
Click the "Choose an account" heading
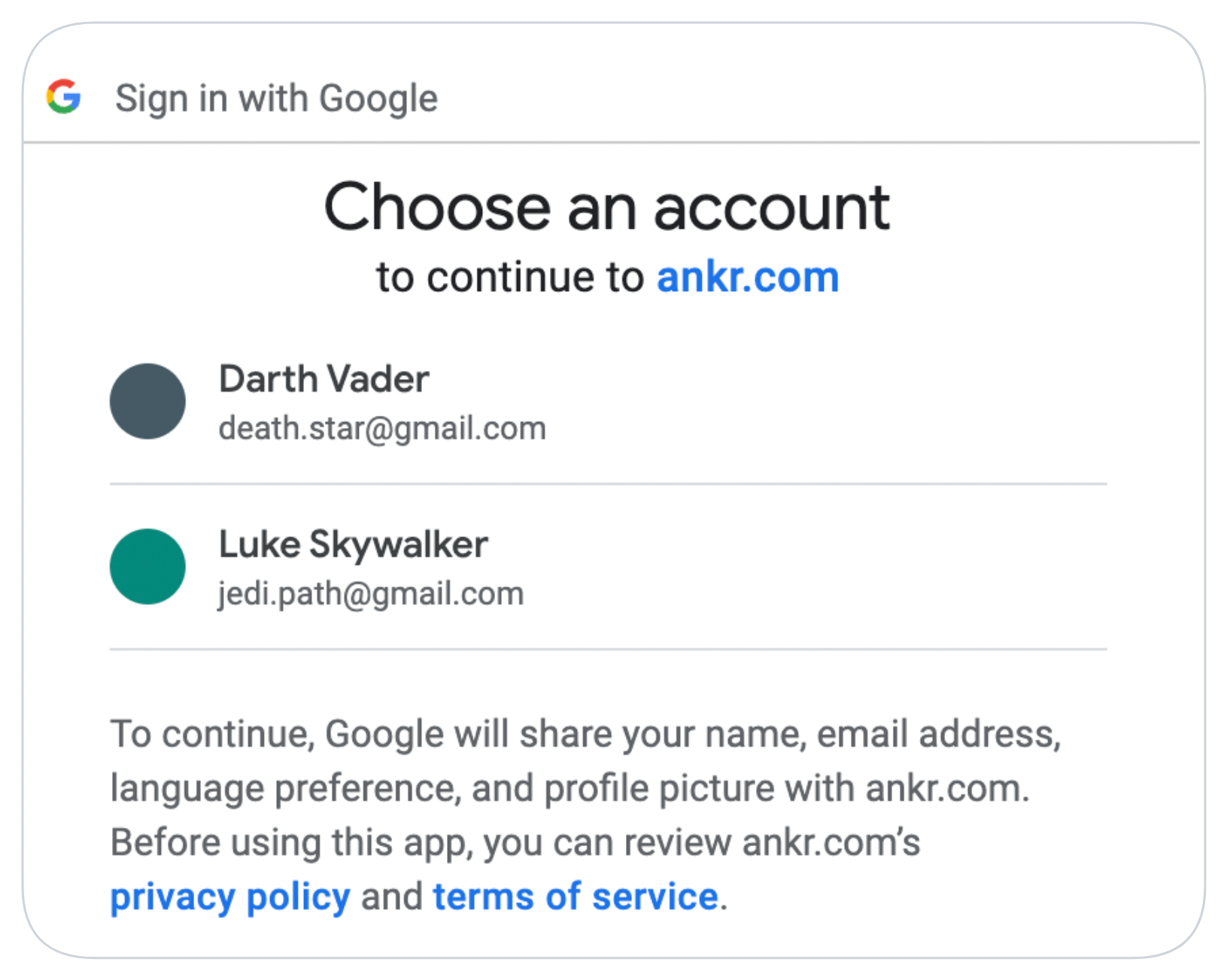click(x=607, y=207)
